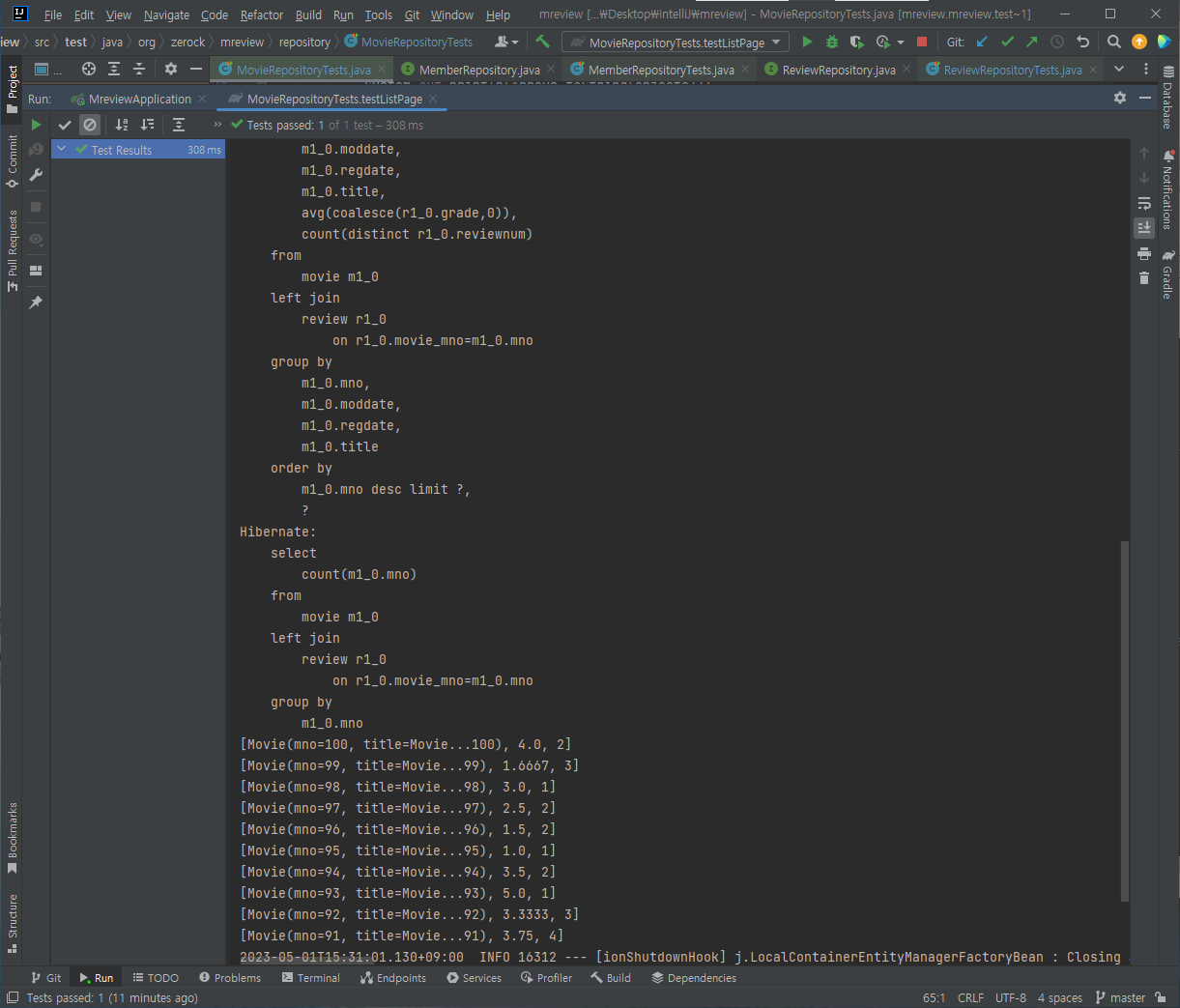Image resolution: width=1180 pixels, height=1008 pixels.
Task: Rerun tests using Run panel green play button
Action: point(36,125)
